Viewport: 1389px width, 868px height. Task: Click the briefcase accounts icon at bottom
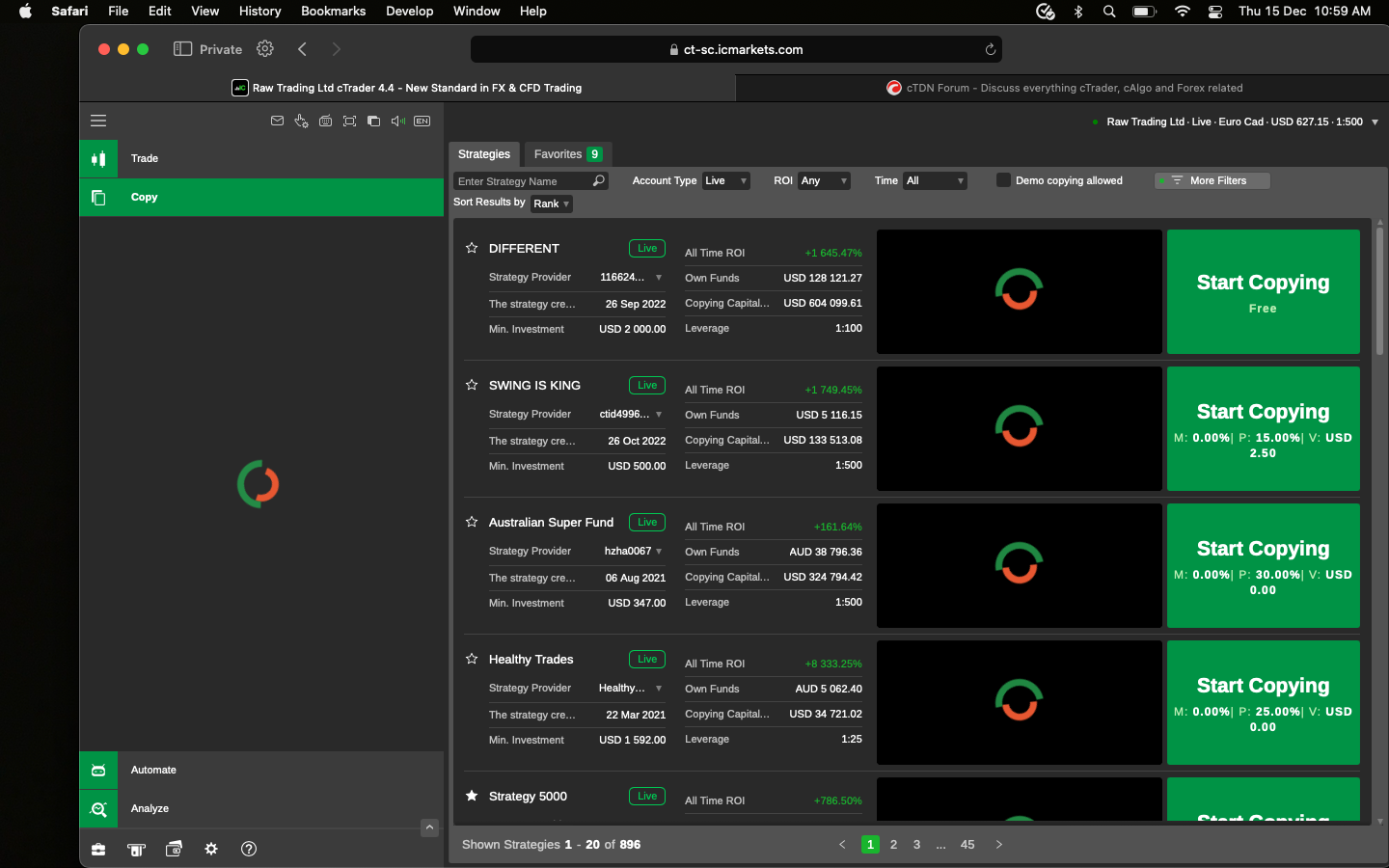coord(98,849)
